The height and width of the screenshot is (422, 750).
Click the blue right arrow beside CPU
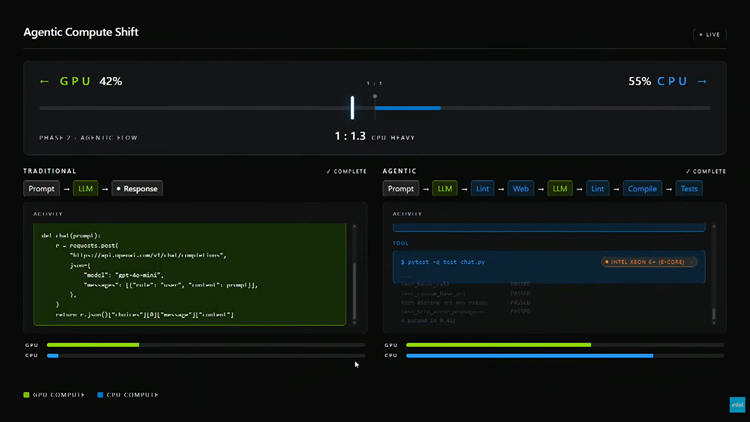702,82
